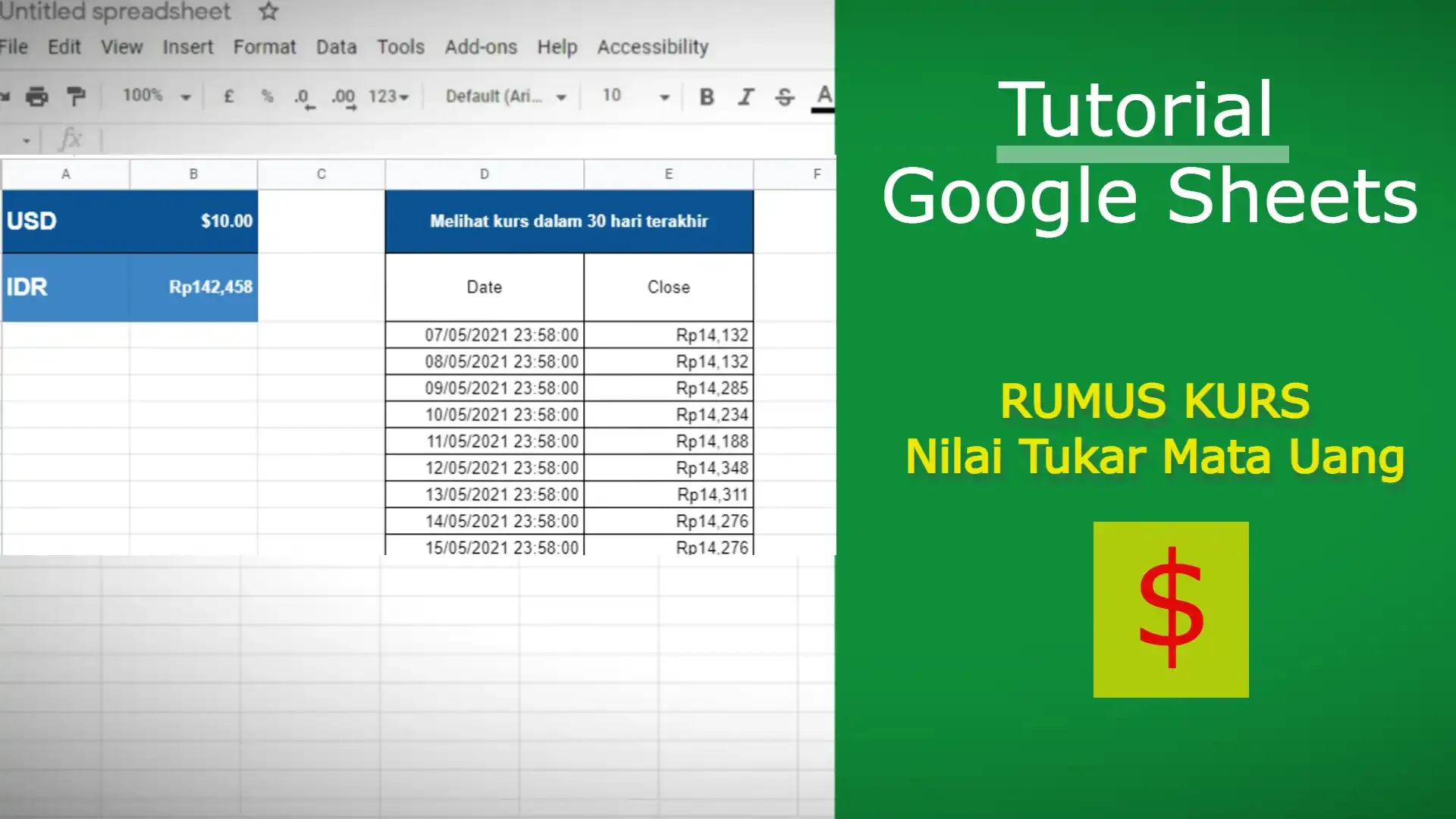Select cell 08/05/2021 23:58:00
This screenshot has height=819, width=1456.
pyautogui.click(x=485, y=362)
